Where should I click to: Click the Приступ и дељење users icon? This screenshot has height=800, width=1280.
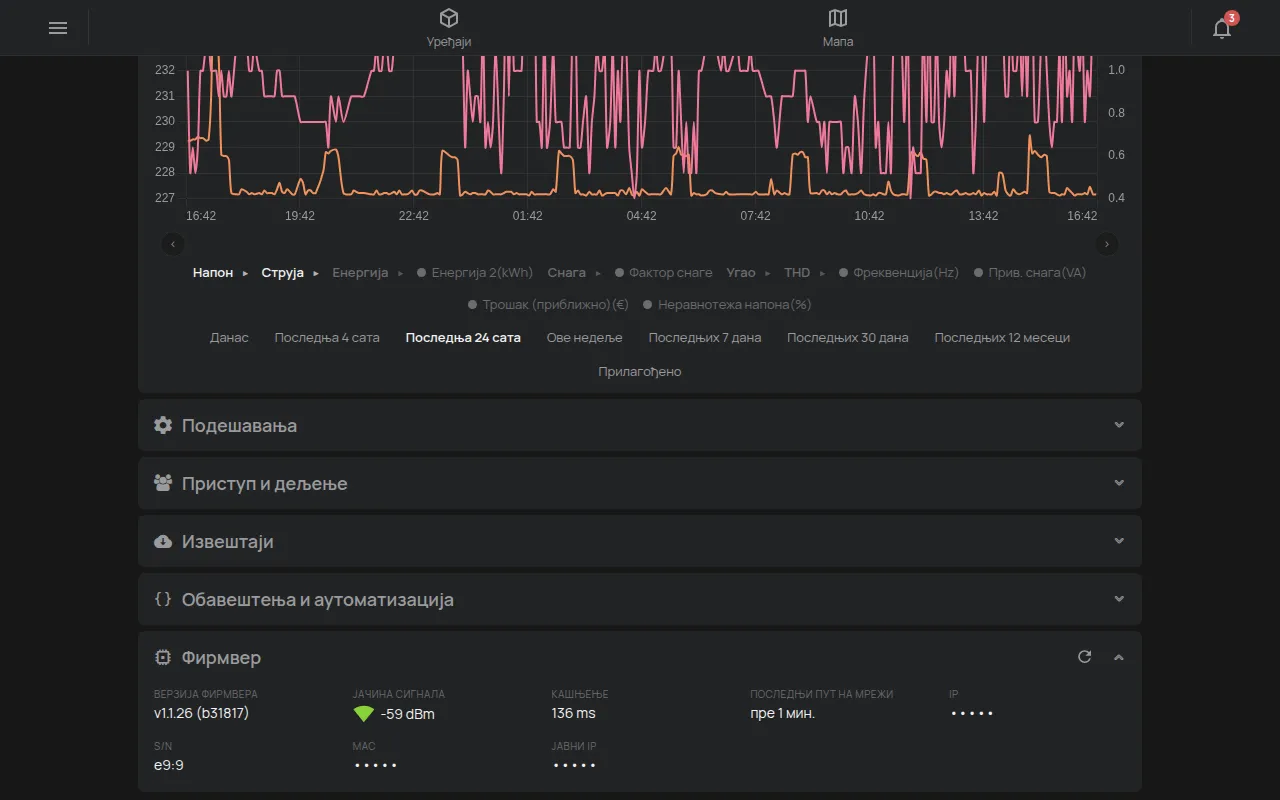click(163, 483)
